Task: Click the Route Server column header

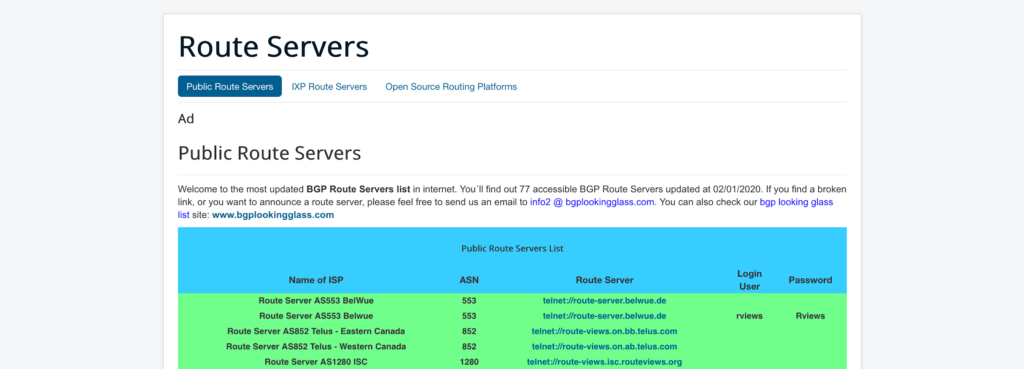Action: tap(604, 280)
